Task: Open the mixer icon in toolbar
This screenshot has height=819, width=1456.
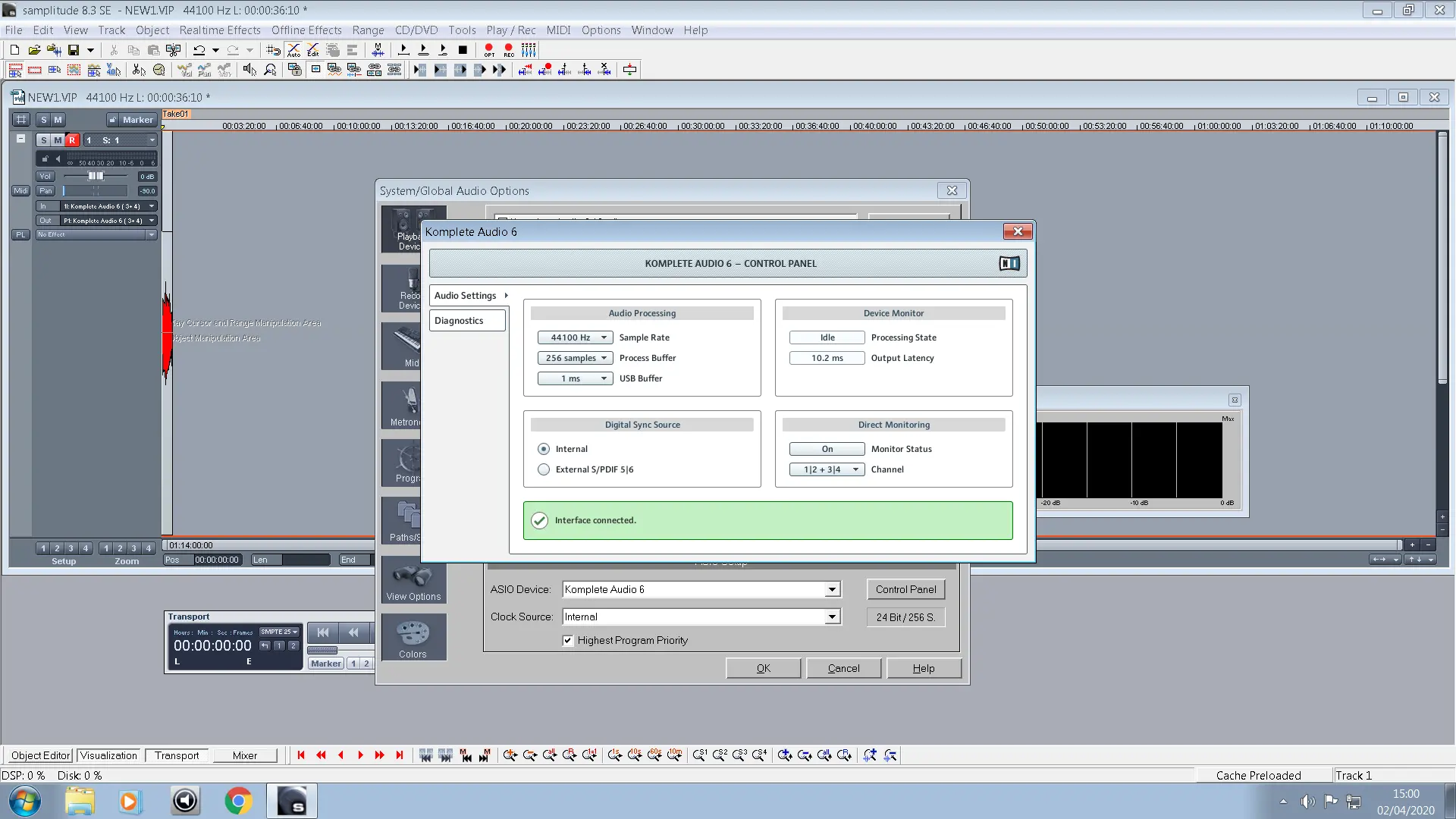Action: pos(529,50)
